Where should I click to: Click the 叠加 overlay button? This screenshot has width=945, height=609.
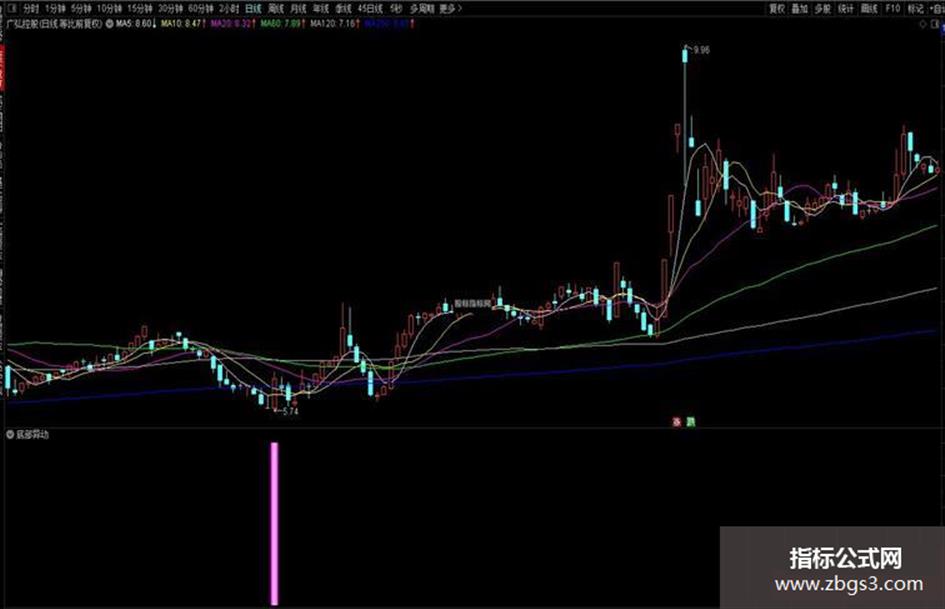800,8
